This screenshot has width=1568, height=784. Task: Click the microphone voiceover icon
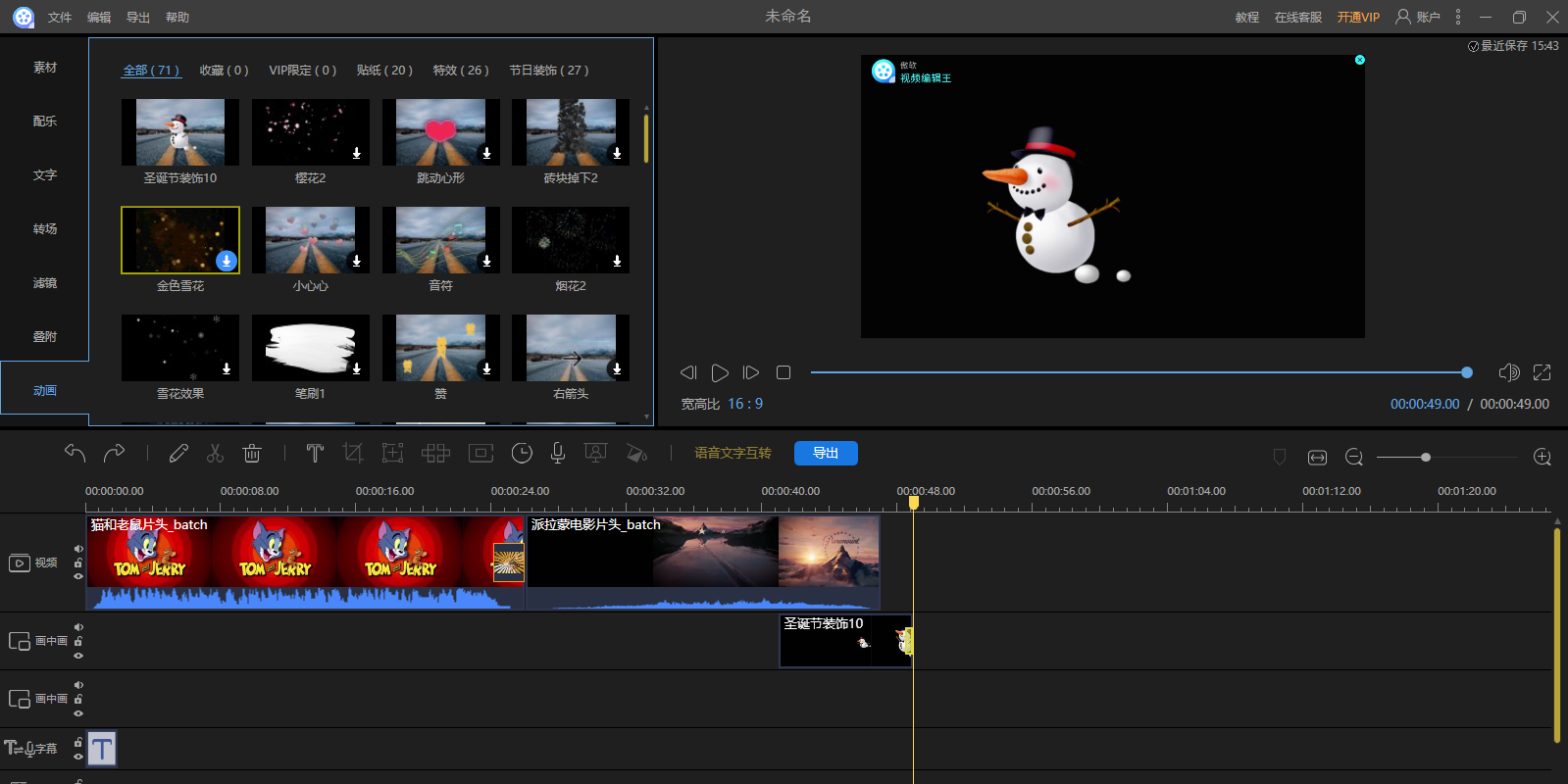(557, 453)
